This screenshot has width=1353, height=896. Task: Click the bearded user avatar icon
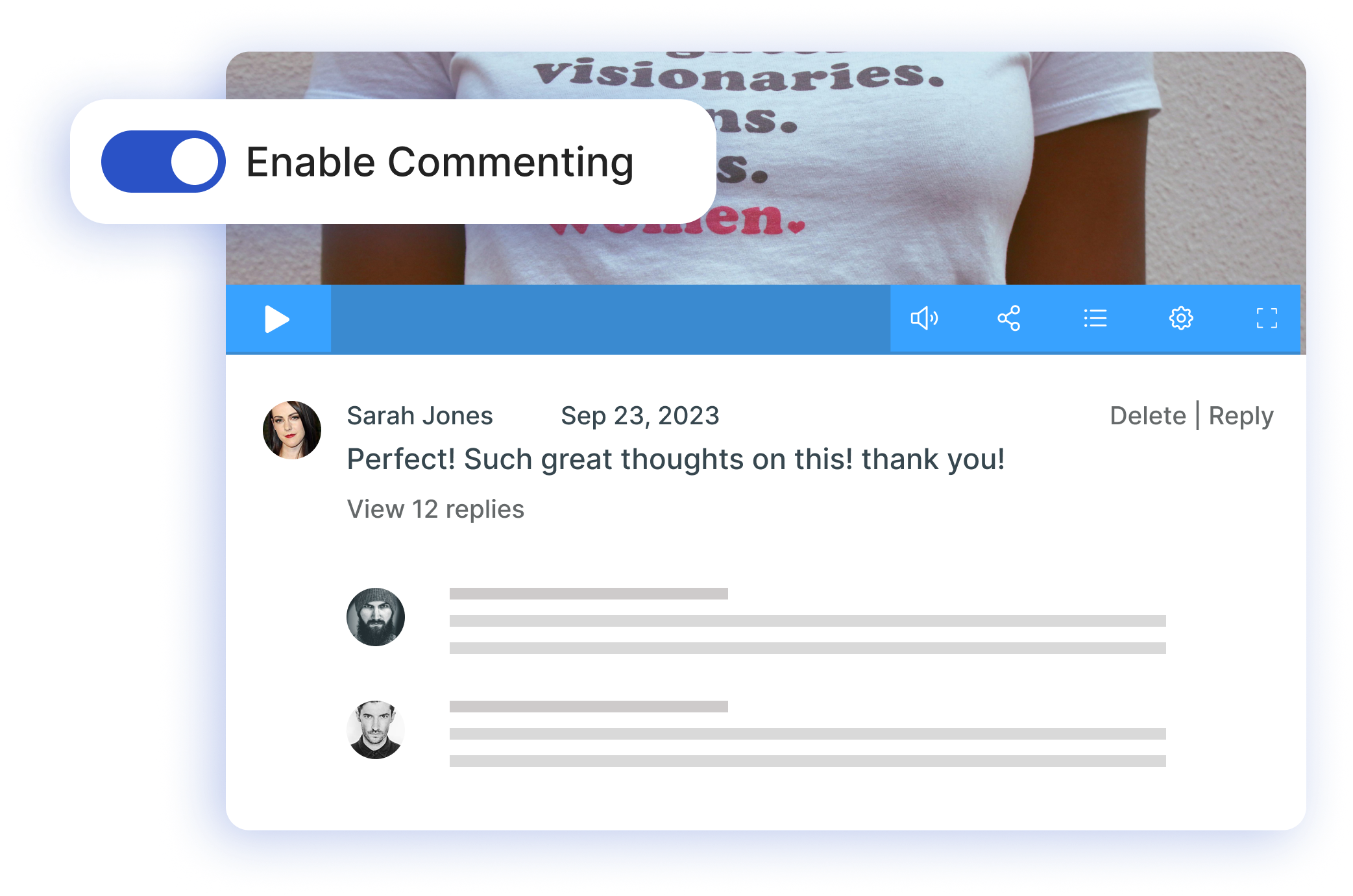coord(375,617)
